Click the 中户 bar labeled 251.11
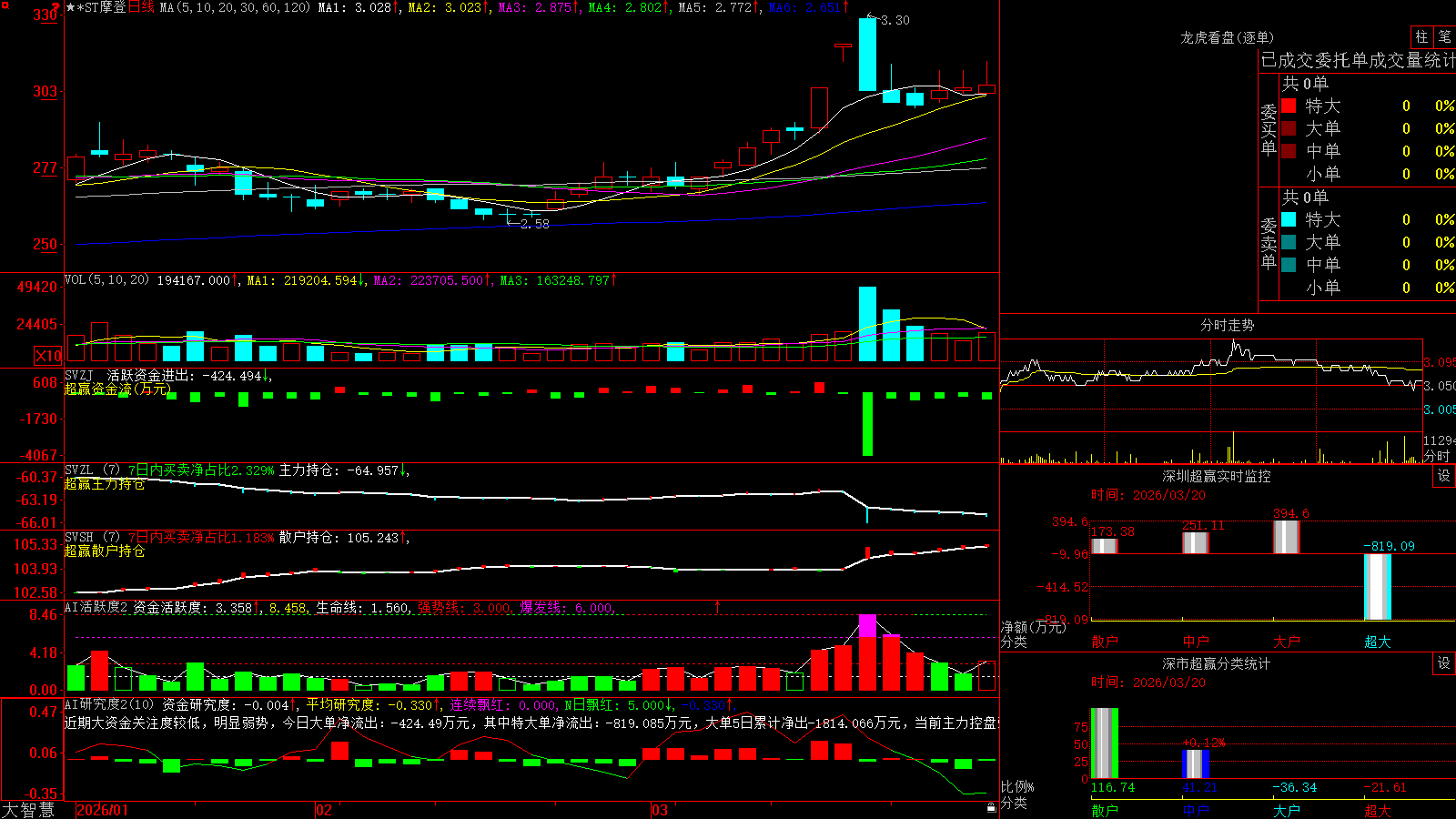The height and width of the screenshot is (819, 1456). 1195,543
